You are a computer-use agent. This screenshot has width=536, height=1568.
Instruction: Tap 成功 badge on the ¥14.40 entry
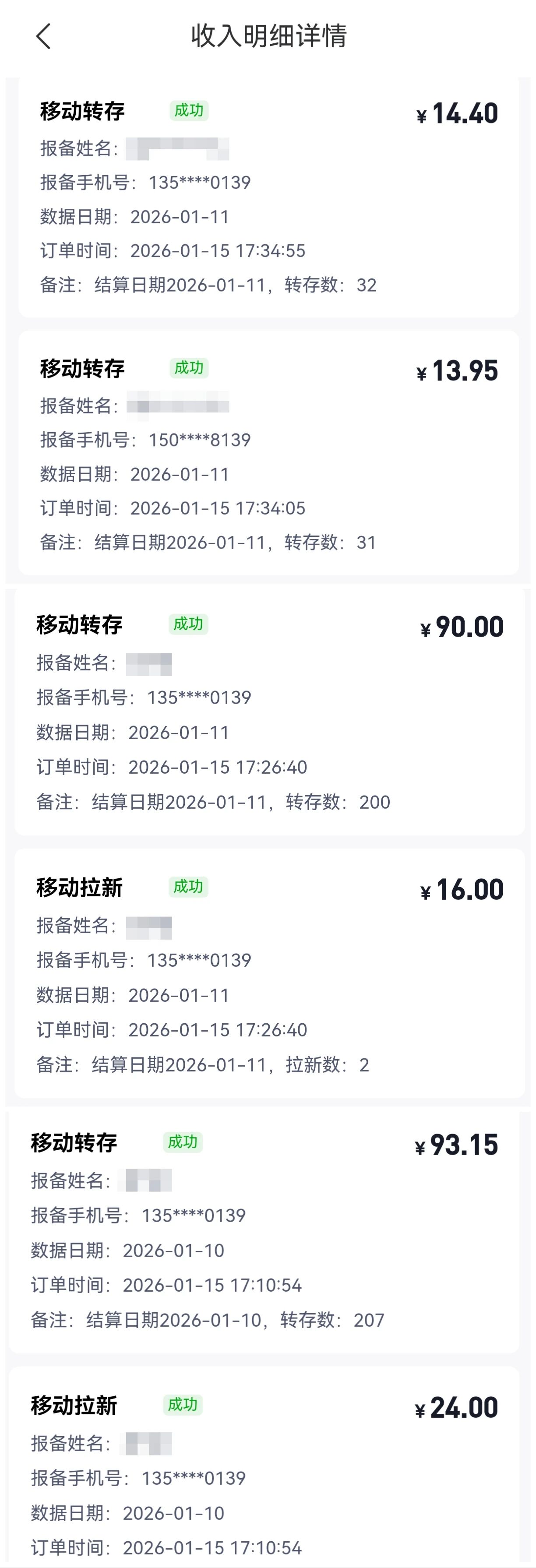click(189, 111)
